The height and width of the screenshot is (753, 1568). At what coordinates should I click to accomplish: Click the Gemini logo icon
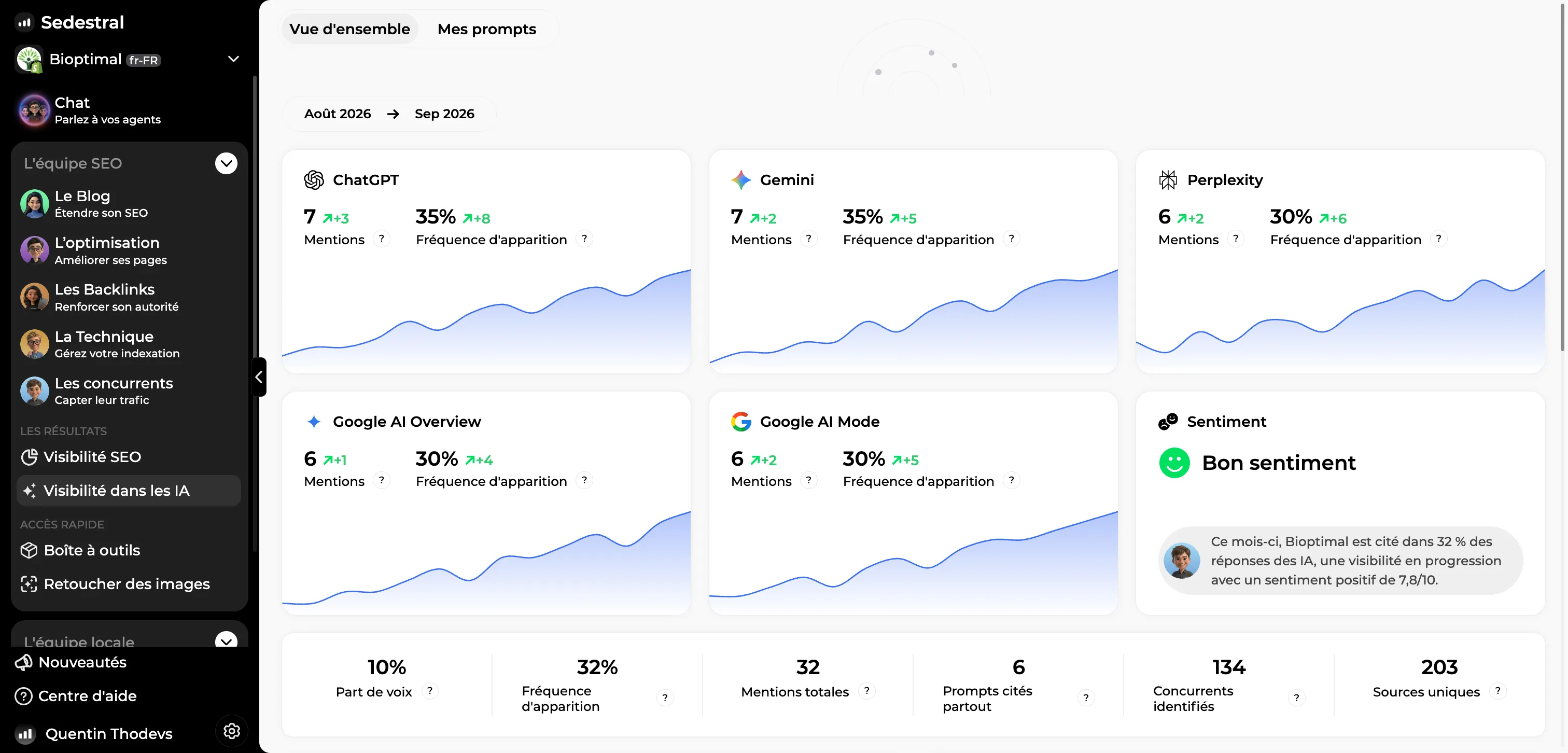click(741, 179)
